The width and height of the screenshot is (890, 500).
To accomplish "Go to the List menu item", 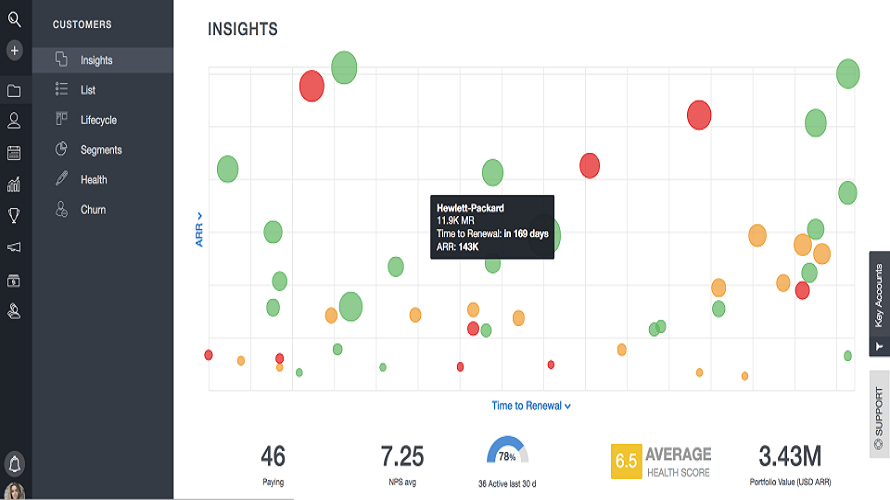I will (88, 90).
